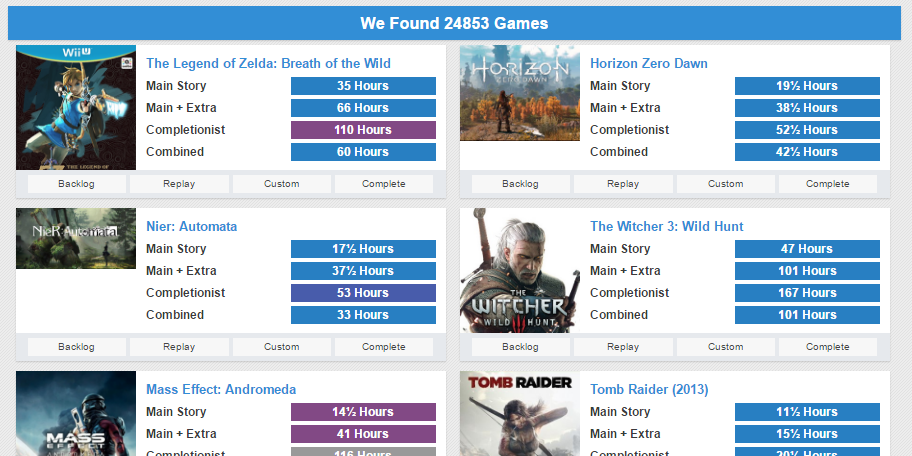Add Zelda to Custom list
This screenshot has width=912, height=456.
pyautogui.click(x=282, y=184)
